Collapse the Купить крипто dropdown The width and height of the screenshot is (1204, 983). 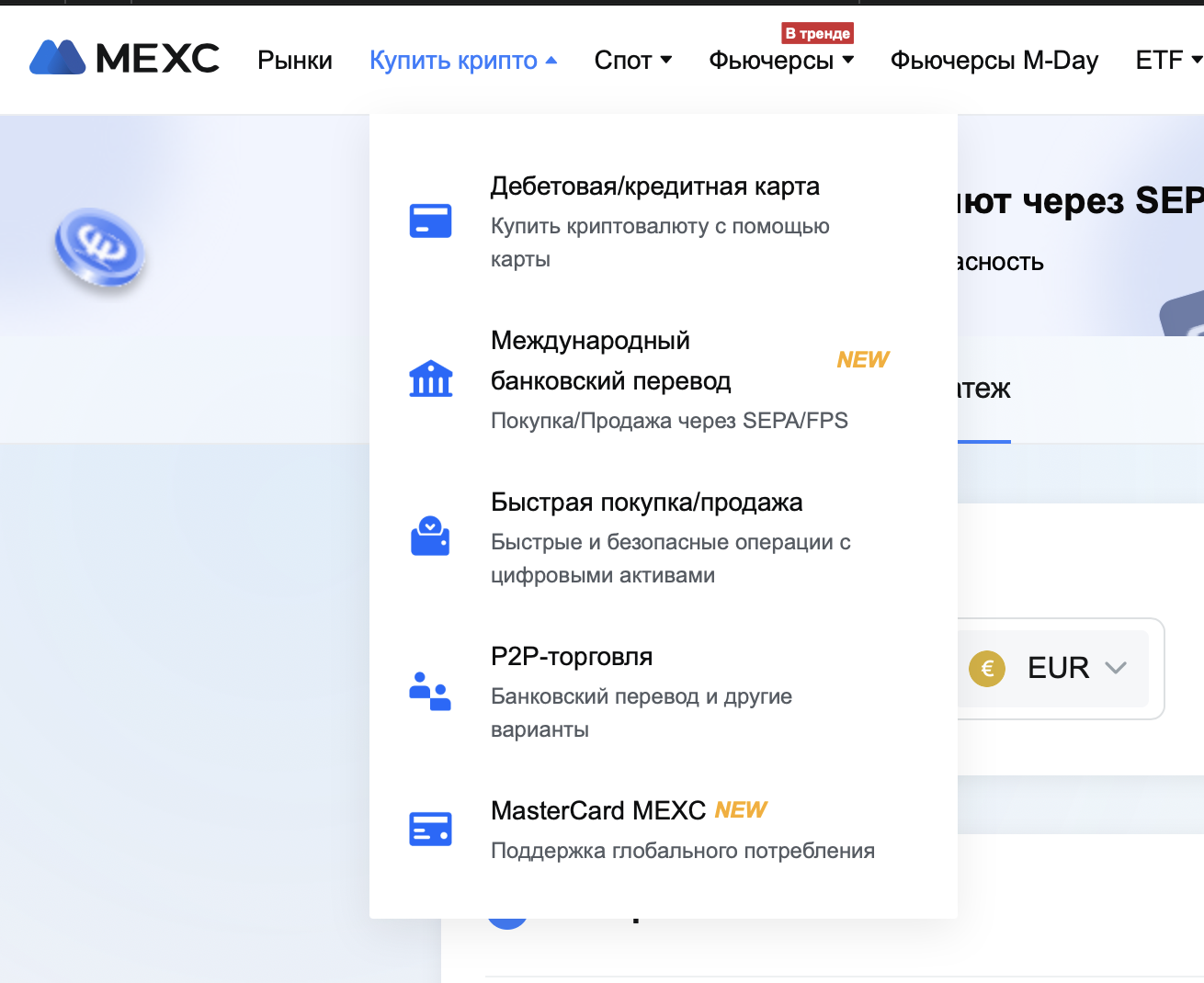point(462,61)
